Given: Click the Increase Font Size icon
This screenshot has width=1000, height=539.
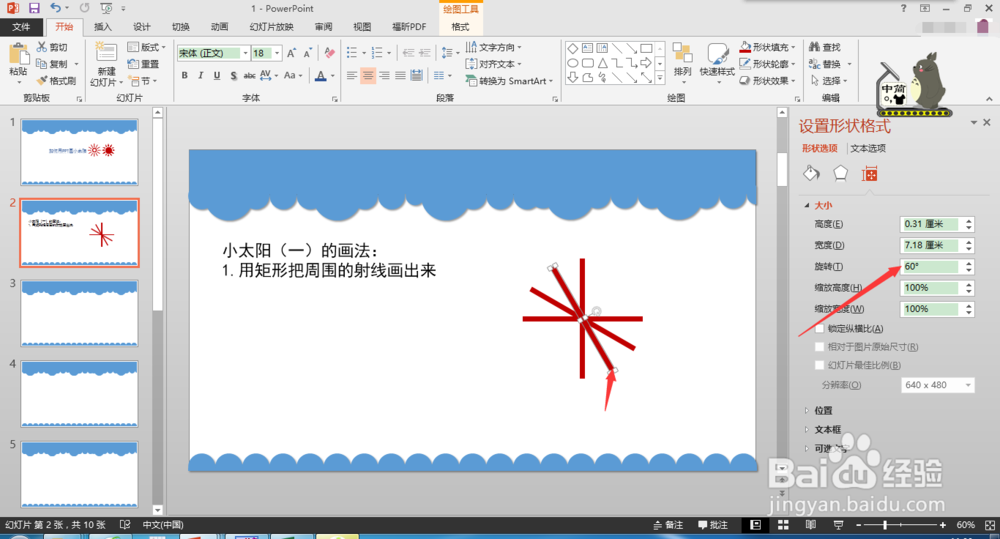Looking at the screenshot, I should 291,53.
